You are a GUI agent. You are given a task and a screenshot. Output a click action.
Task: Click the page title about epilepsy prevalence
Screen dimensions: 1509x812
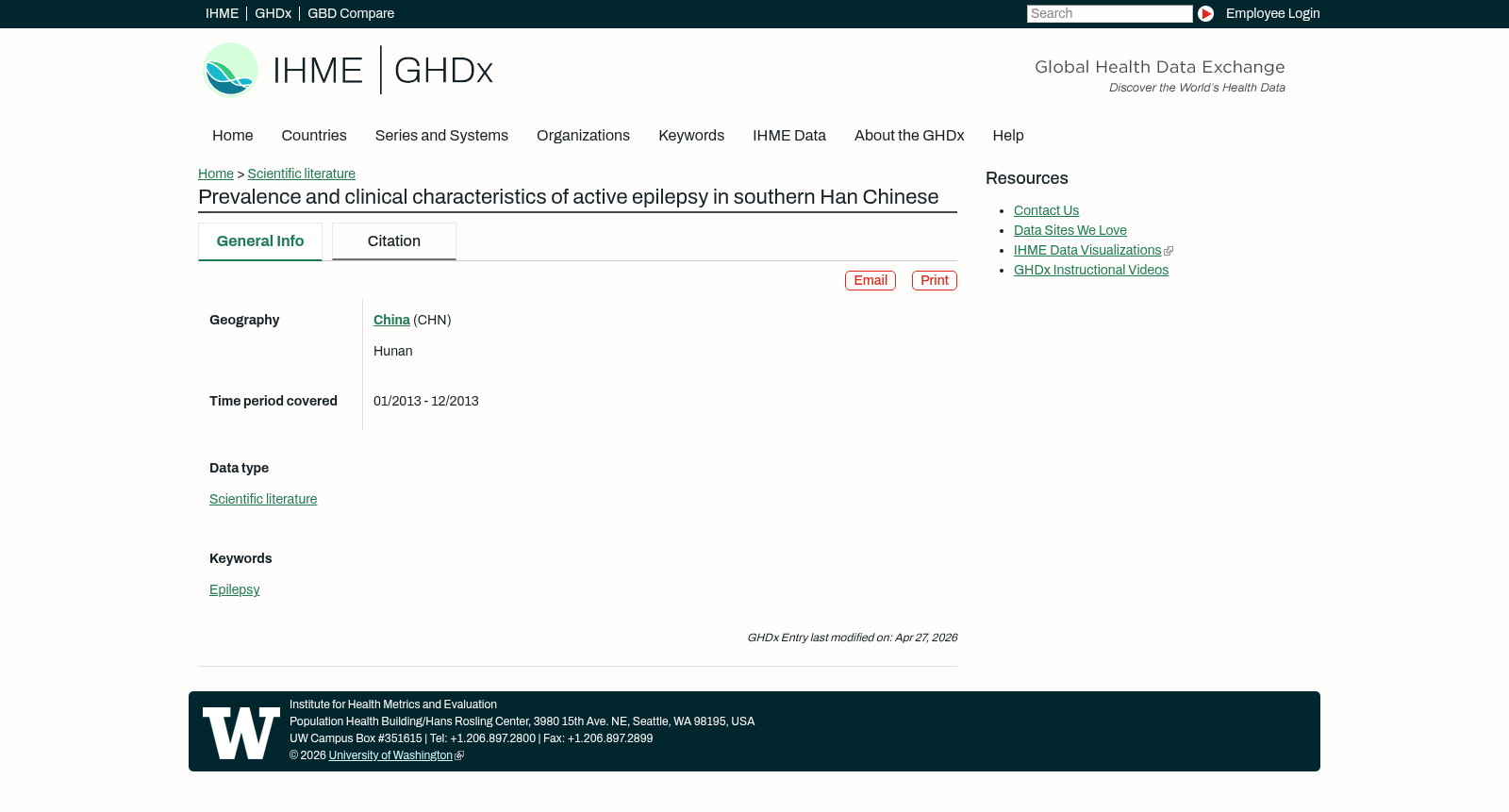pyautogui.click(x=569, y=197)
